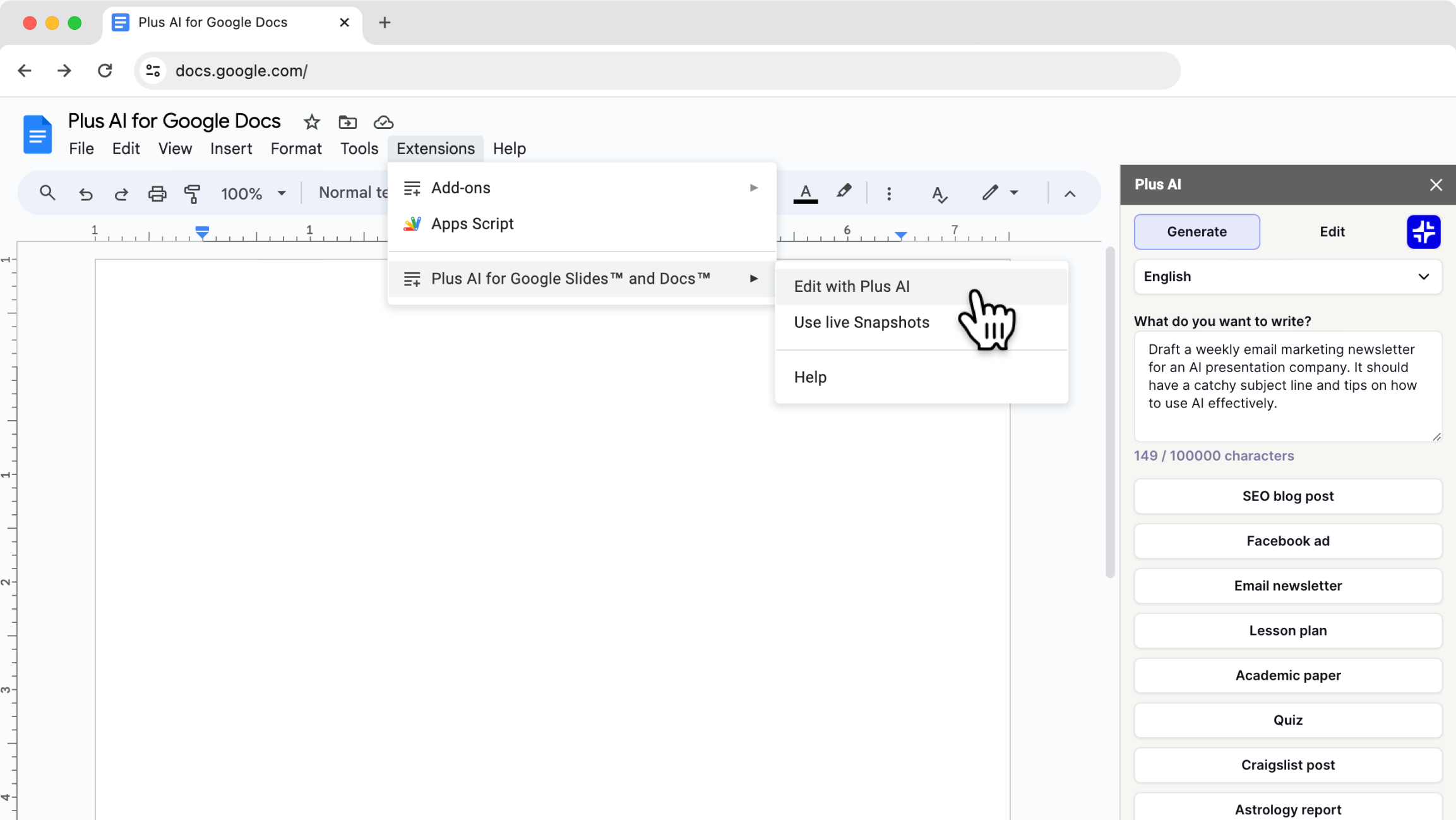Open the Edit menu
This screenshot has width=1456, height=820.
point(126,148)
